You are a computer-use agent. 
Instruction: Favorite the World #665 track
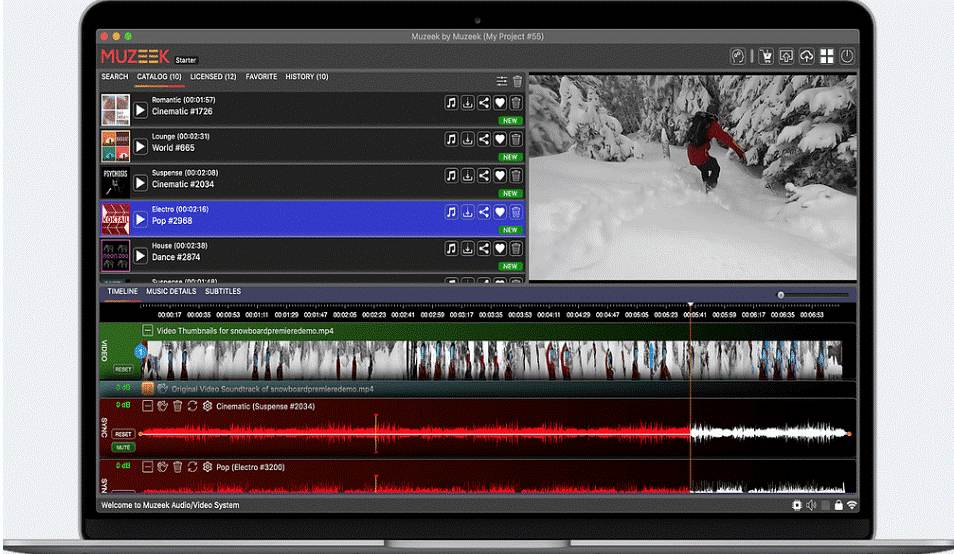pos(500,139)
